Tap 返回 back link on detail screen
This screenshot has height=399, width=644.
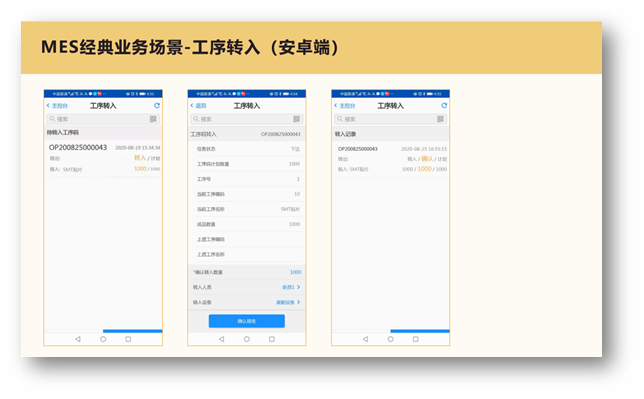pyautogui.click(x=198, y=106)
